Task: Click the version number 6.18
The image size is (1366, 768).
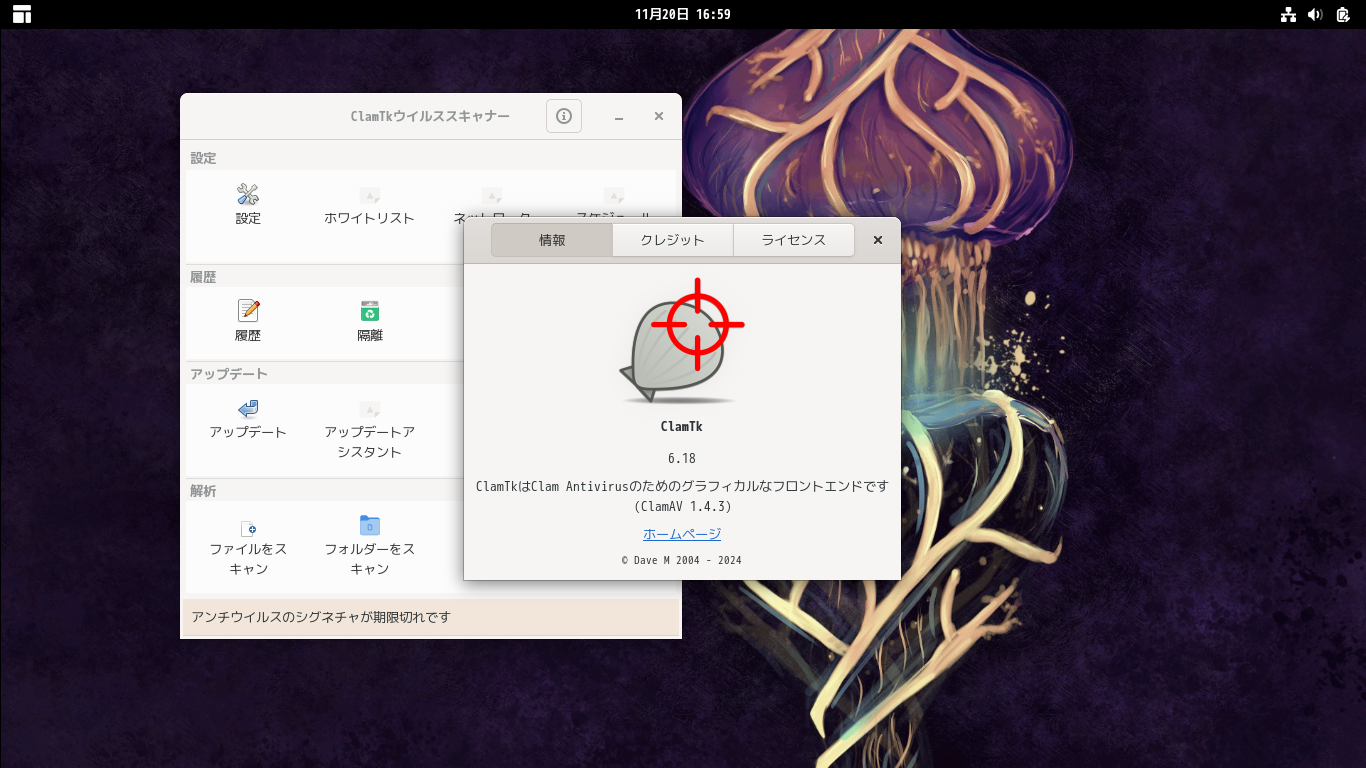Action: (x=682, y=458)
